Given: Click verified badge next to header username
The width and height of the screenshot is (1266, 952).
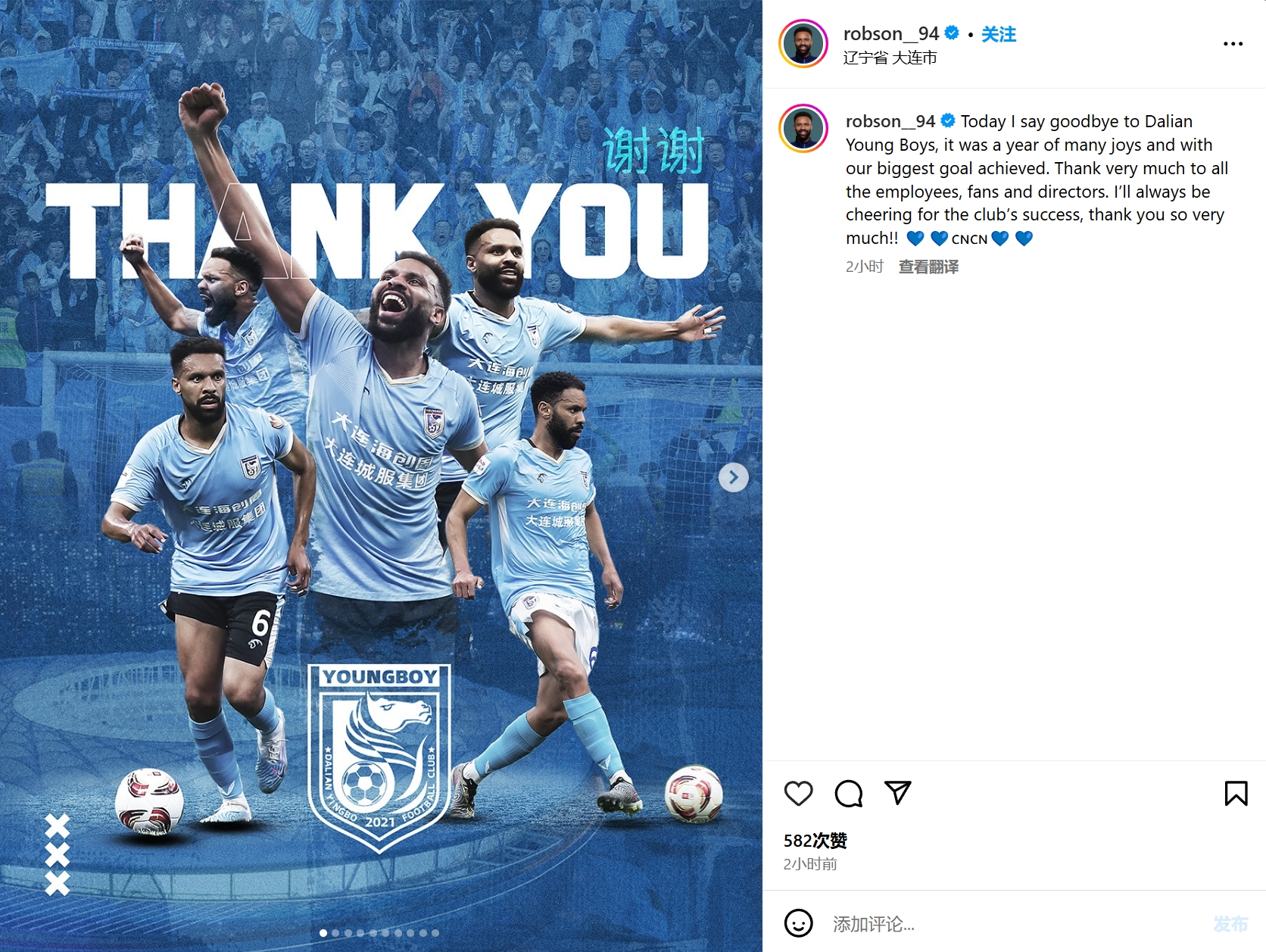Looking at the screenshot, I should [953, 33].
